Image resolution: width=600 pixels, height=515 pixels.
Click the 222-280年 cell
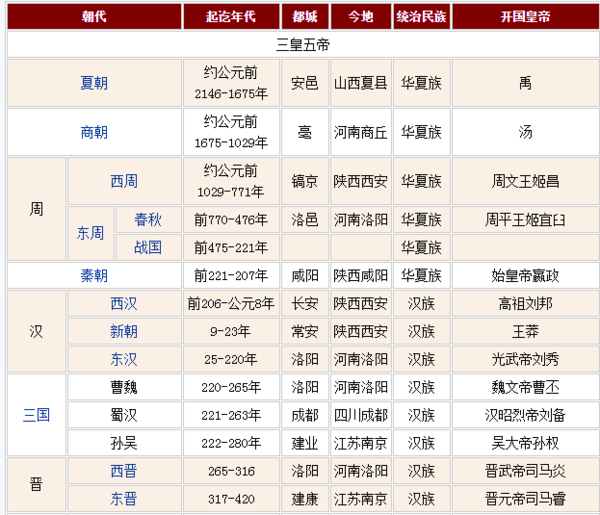[231, 443]
